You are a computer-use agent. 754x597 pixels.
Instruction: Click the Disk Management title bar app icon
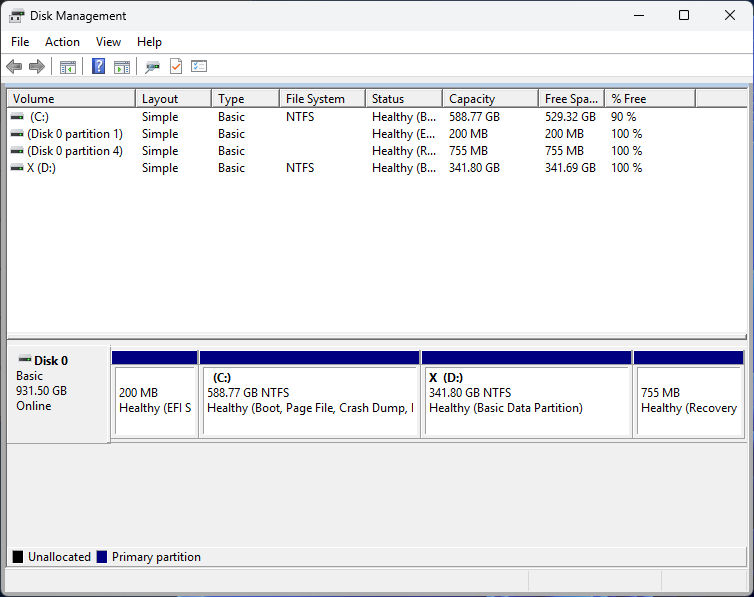point(16,16)
